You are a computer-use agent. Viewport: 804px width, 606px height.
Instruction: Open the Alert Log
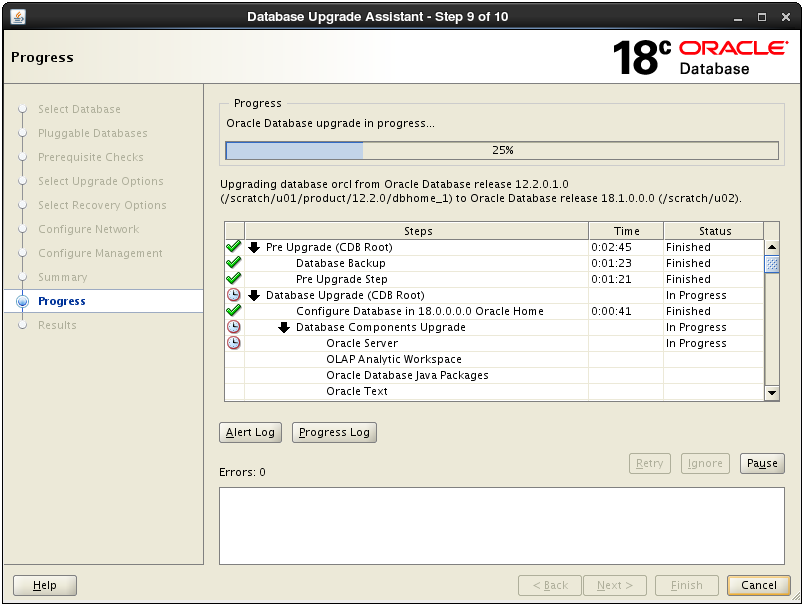[x=250, y=432]
